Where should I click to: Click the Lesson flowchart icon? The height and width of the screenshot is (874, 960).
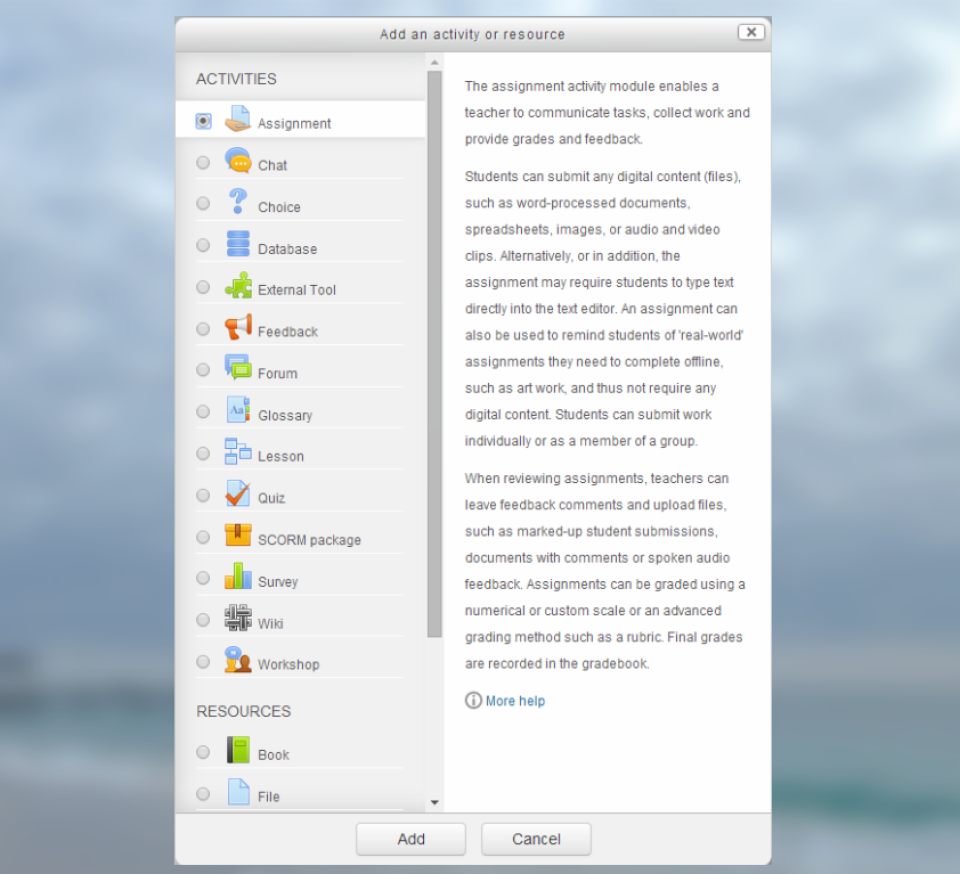click(x=238, y=452)
